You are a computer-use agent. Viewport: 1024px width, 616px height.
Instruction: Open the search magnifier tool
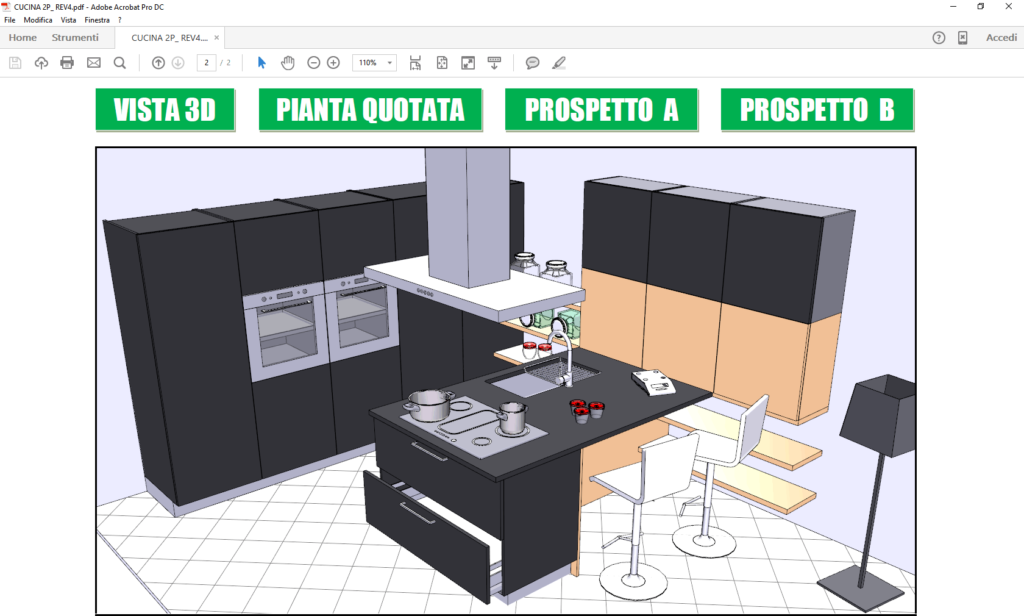(120, 63)
